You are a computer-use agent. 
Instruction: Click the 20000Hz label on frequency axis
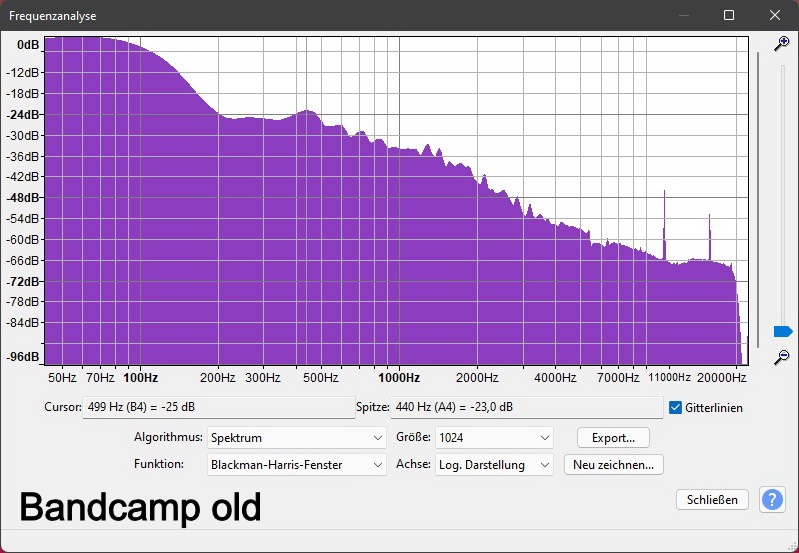pyautogui.click(x=722, y=378)
